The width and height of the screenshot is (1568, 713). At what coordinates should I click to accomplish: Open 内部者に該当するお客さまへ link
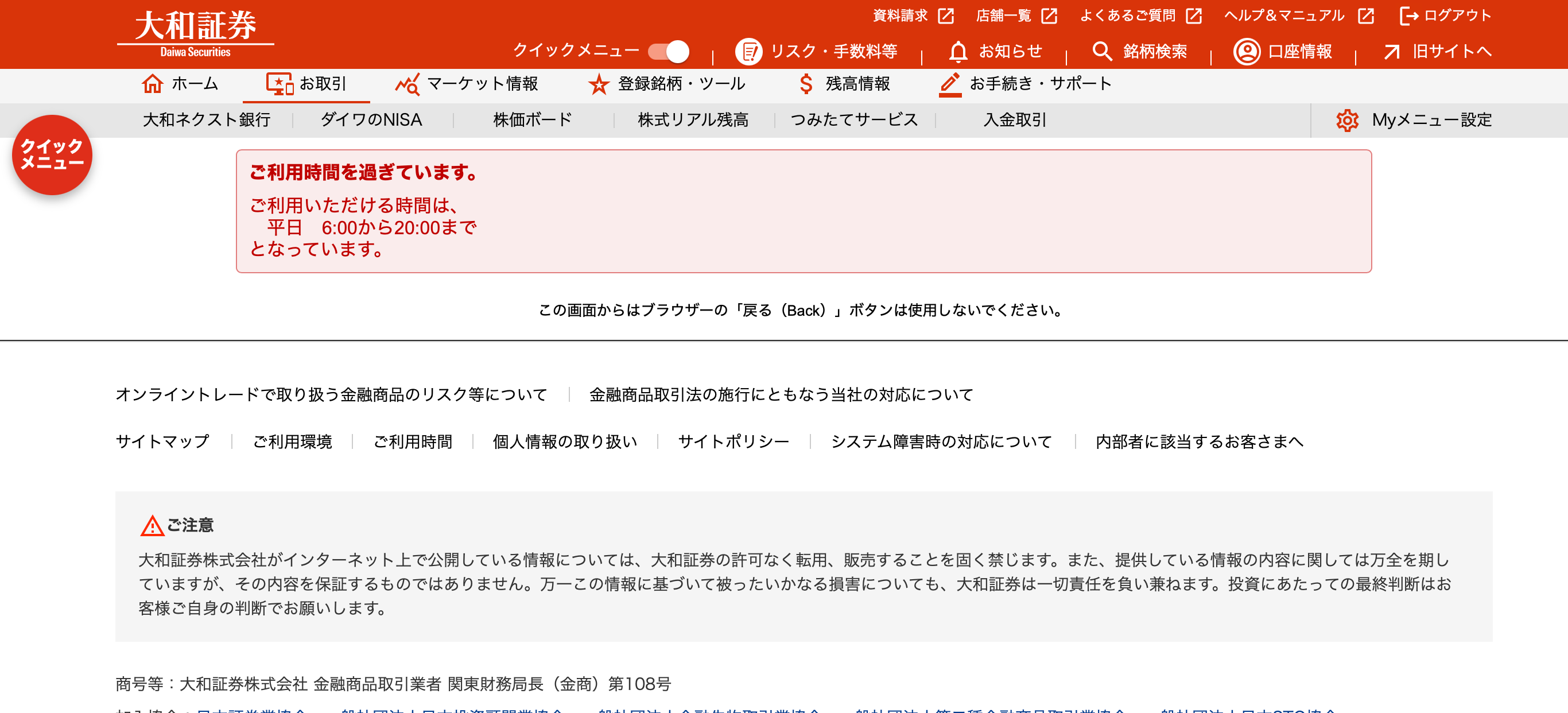point(1200,441)
